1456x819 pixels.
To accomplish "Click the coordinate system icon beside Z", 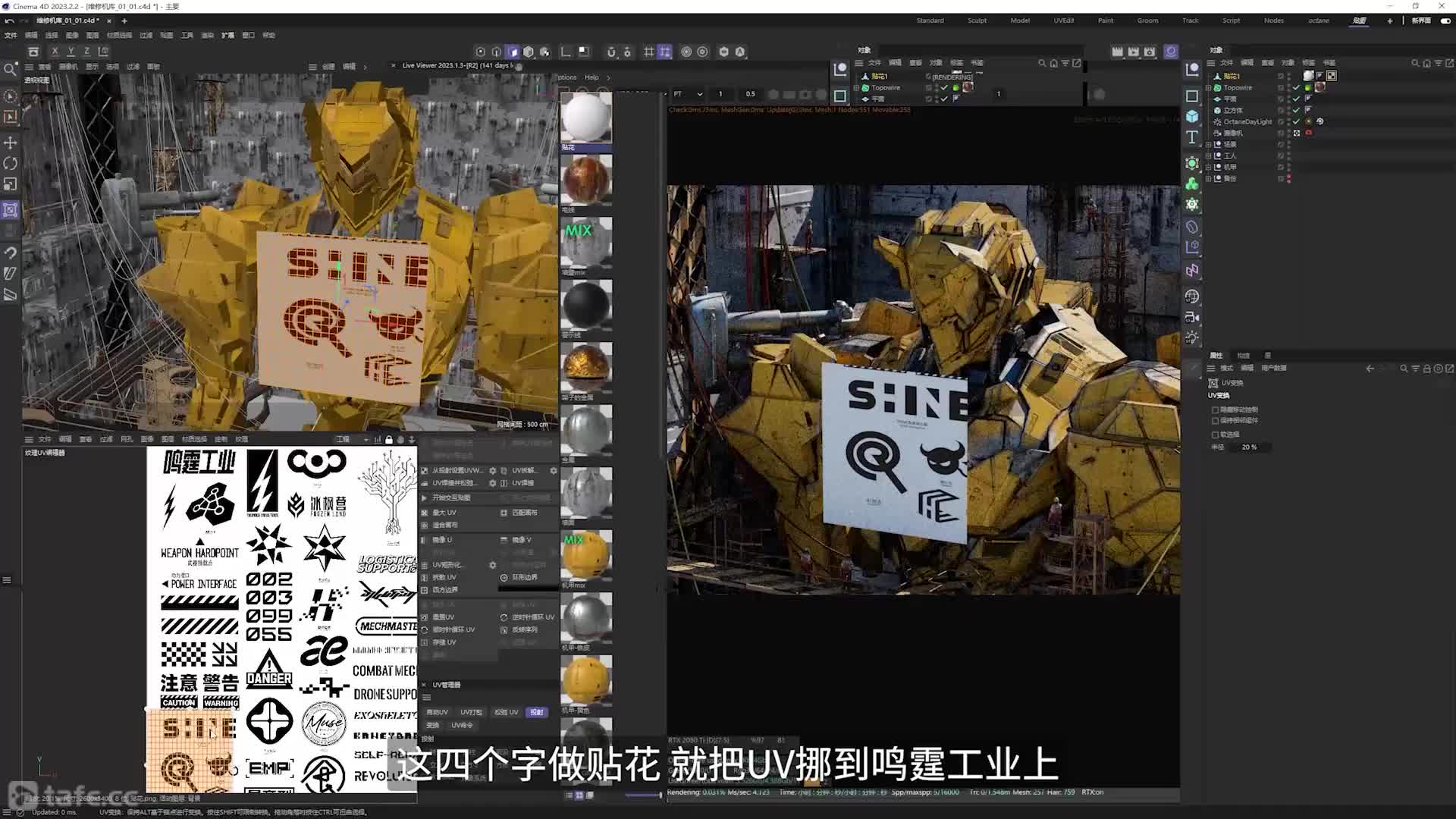I will click(x=103, y=52).
